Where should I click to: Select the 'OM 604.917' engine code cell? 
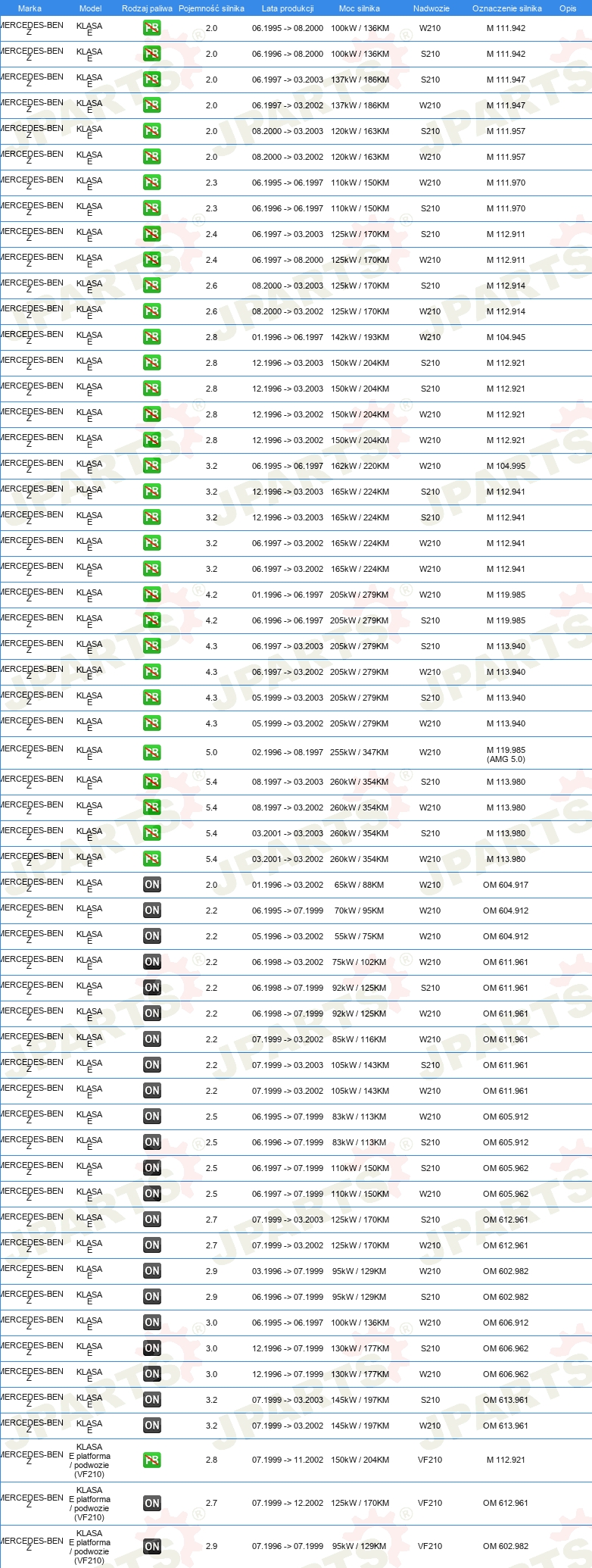[506, 885]
